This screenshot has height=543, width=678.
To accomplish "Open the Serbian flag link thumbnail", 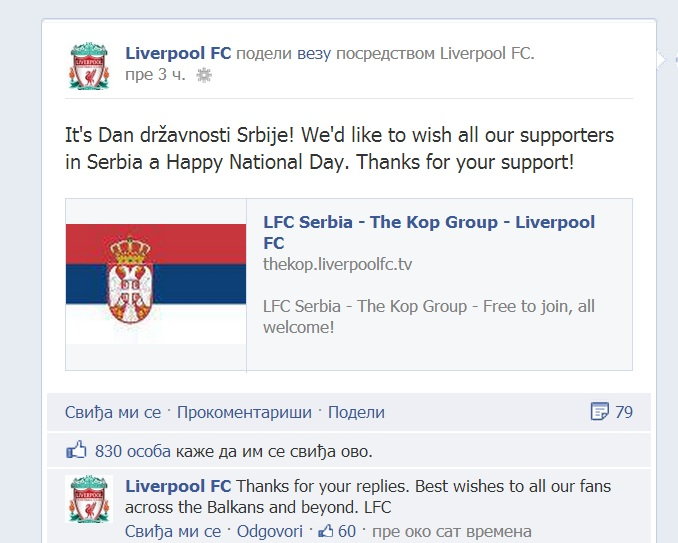I will pyautogui.click(x=156, y=284).
